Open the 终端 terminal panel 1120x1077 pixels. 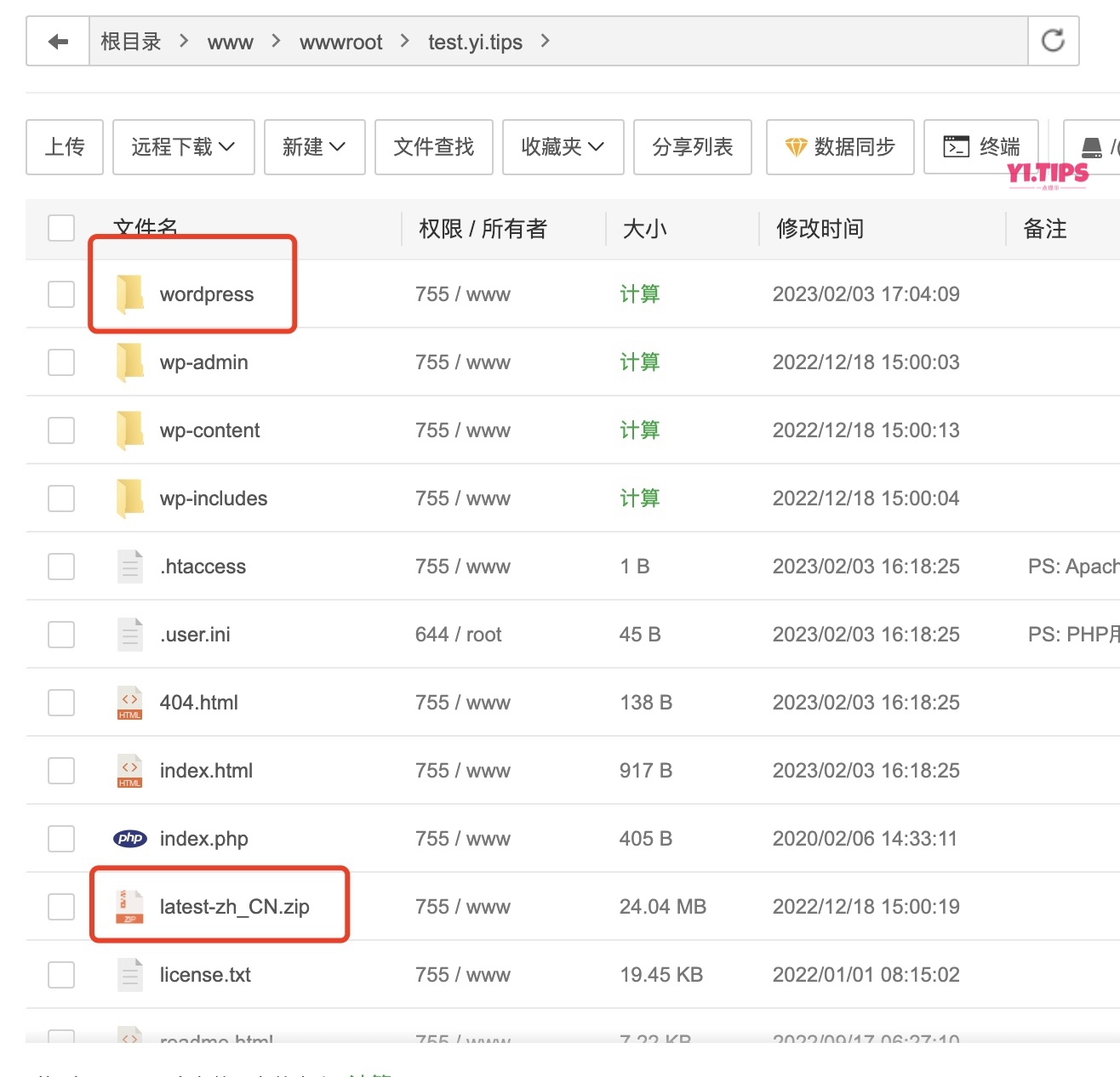981,146
